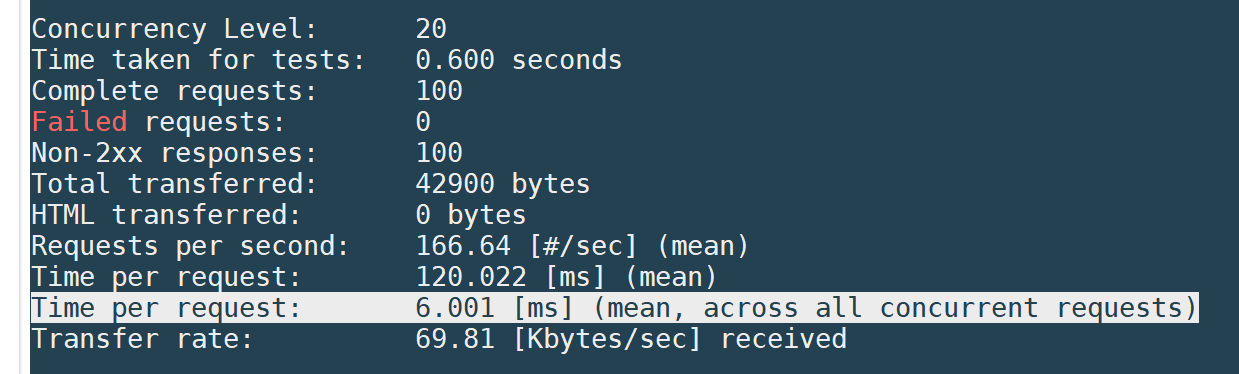Click the Requests per second label
This screenshot has width=1239, height=374.
[191, 246]
